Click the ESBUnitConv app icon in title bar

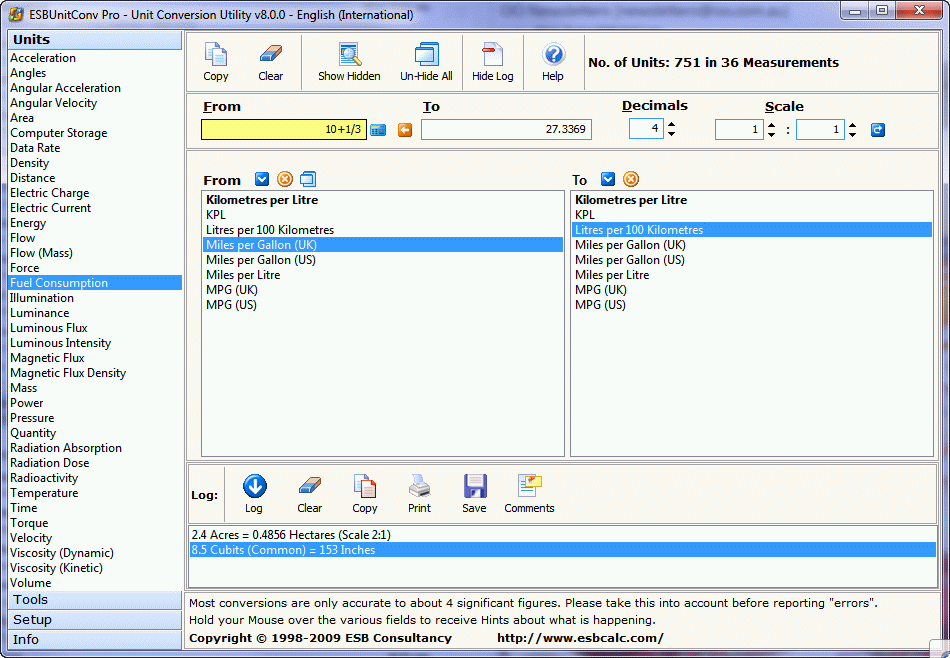click(16, 14)
